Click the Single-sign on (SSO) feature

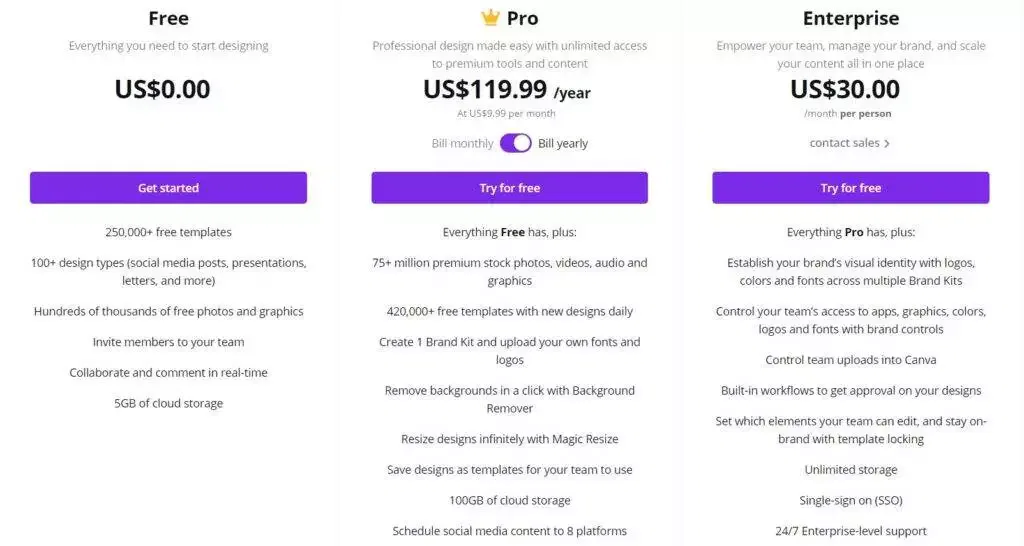coord(850,500)
